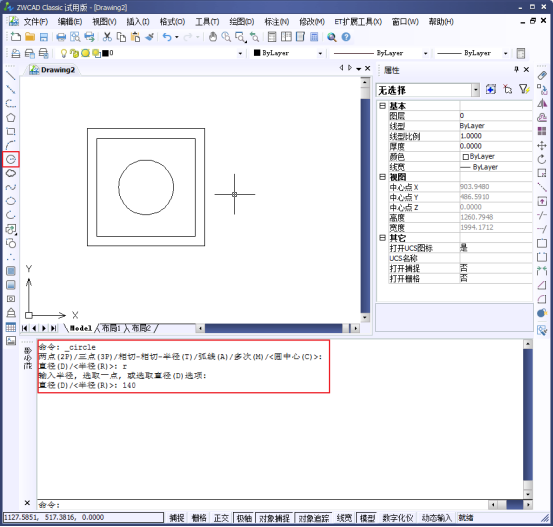The width and height of the screenshot is (553, 527).
Task: Toggle 模型 model space button in status bar
Action: pos(367,518)
